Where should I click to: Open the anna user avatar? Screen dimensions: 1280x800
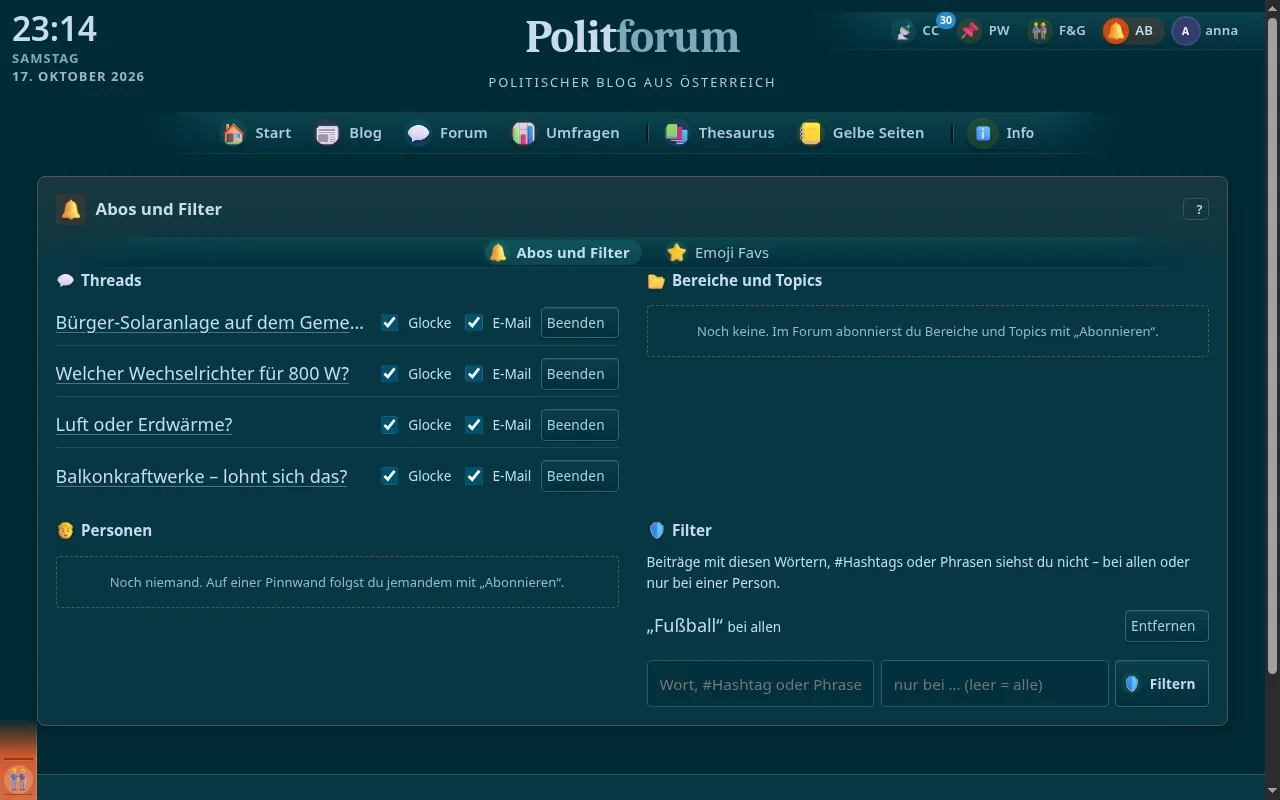pos(1185,31)
